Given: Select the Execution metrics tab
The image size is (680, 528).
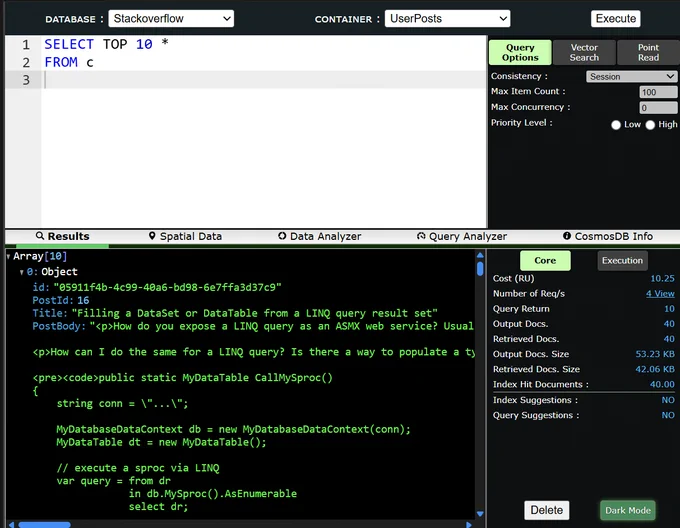Looking at the screenshot, I should pyautogui.click(x=622, y=261).
